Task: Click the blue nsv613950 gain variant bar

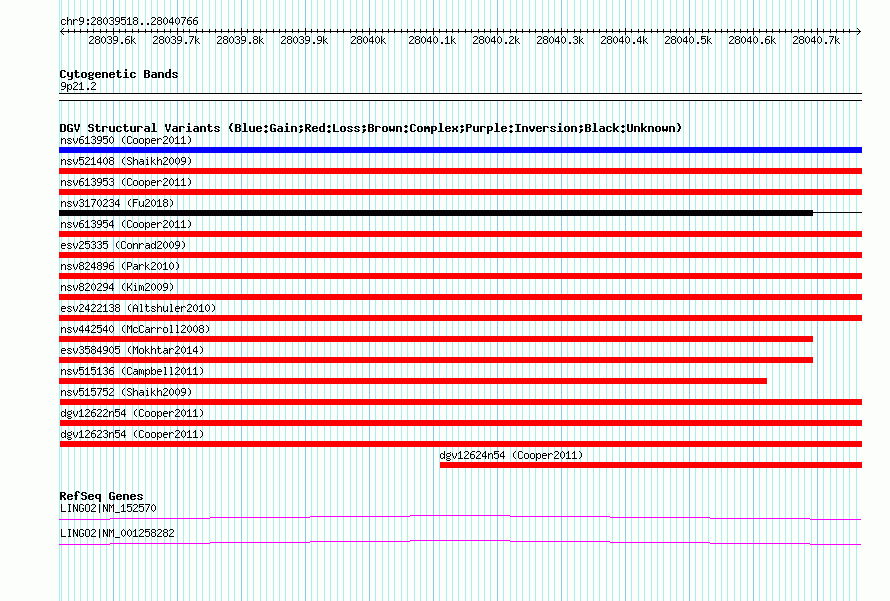Action: (460, 150)
